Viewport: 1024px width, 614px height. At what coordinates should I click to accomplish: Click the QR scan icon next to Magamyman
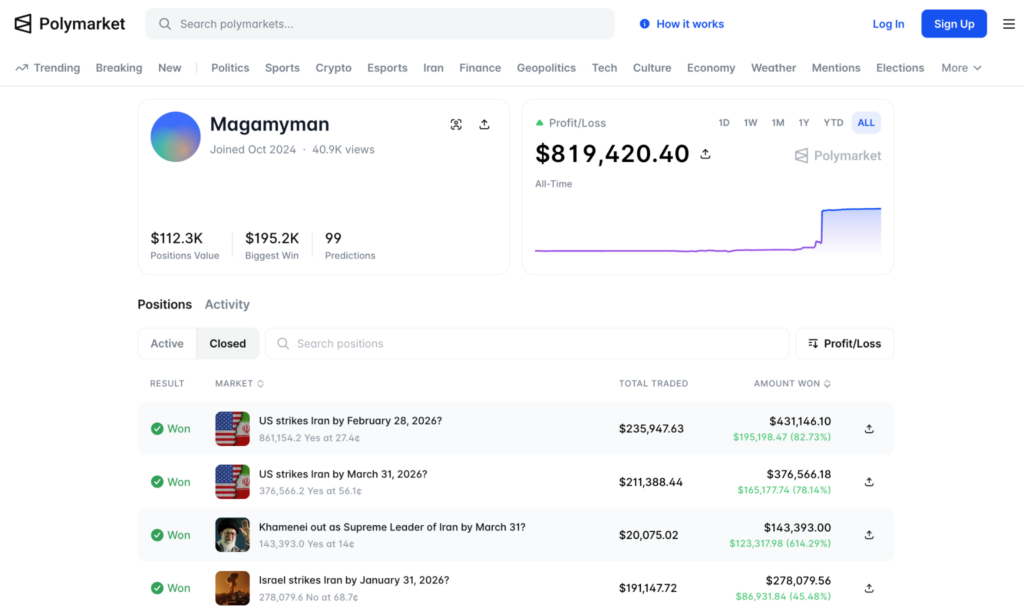click(x=456, y=125)
